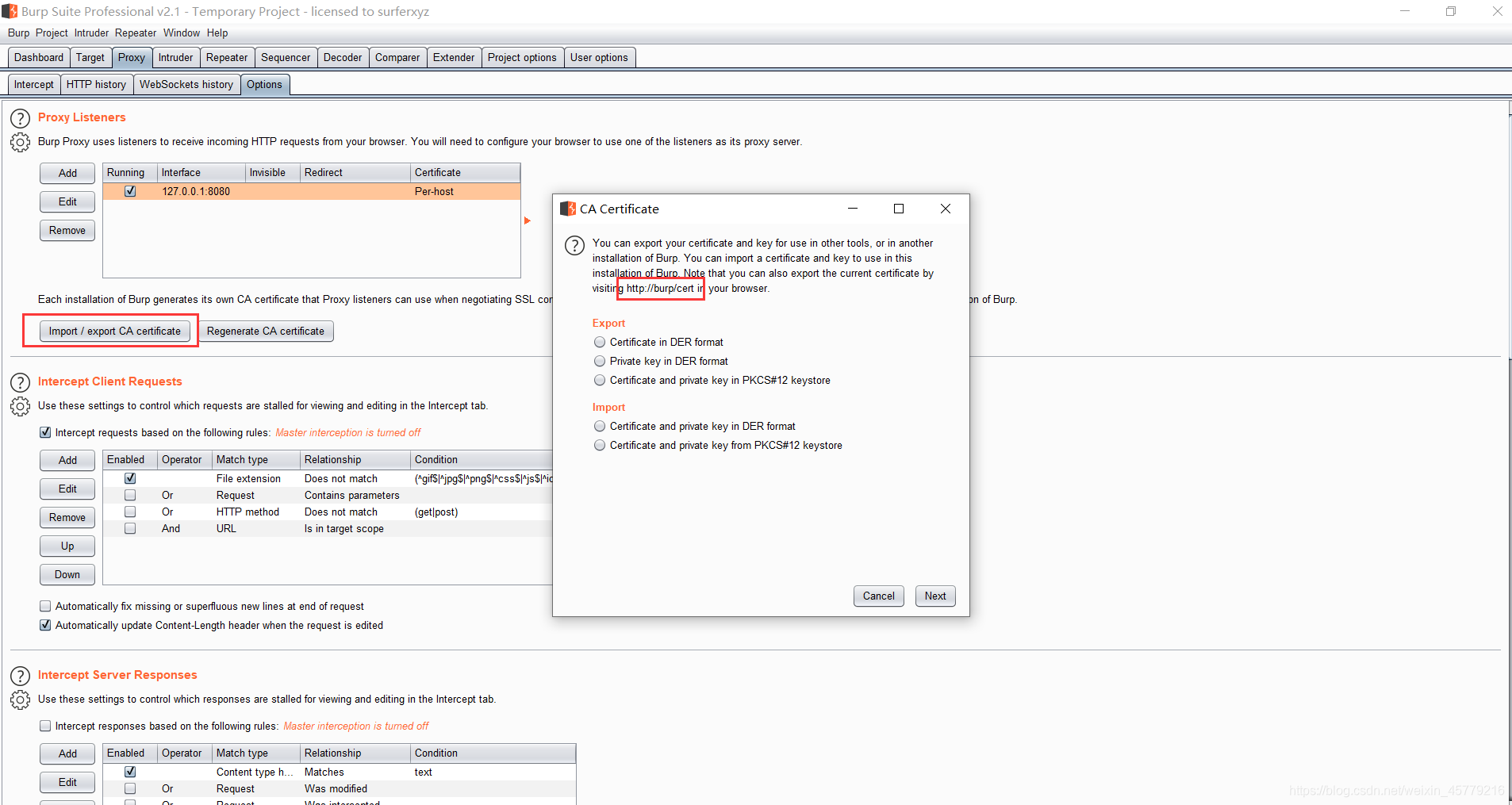
Task: Switch to the Target tab
Action: [90, 57]
